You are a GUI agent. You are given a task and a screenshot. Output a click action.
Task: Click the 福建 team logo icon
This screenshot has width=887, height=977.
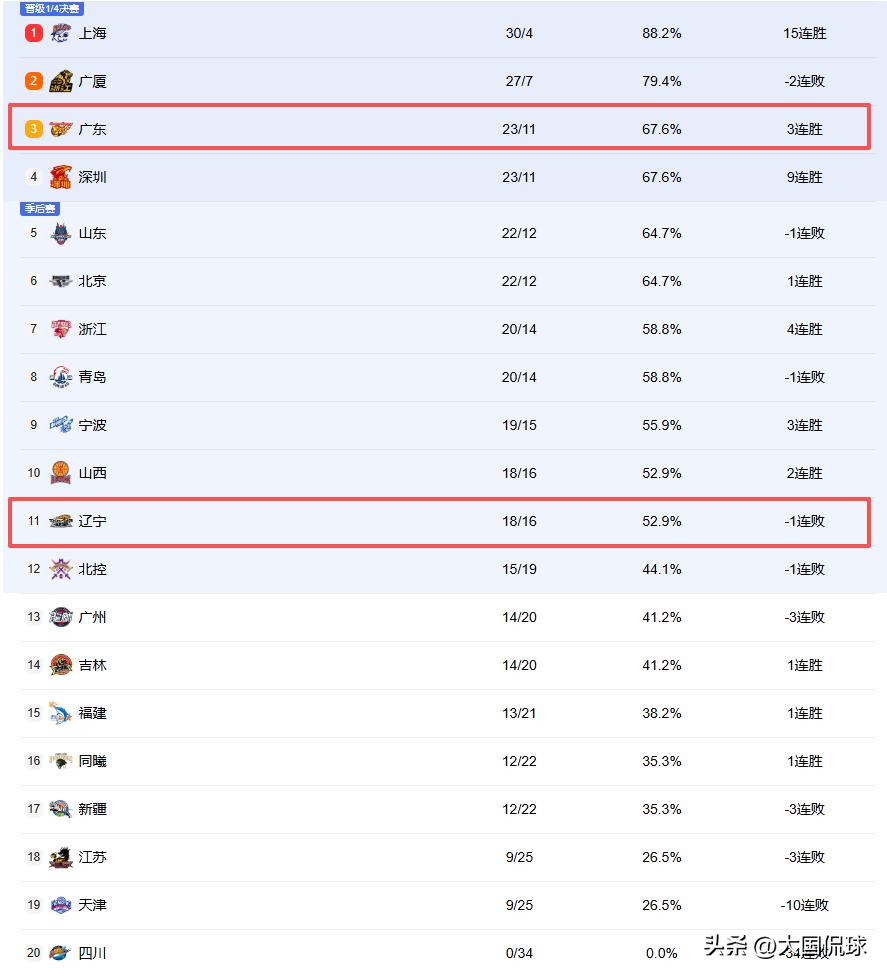tap(60, 713)
